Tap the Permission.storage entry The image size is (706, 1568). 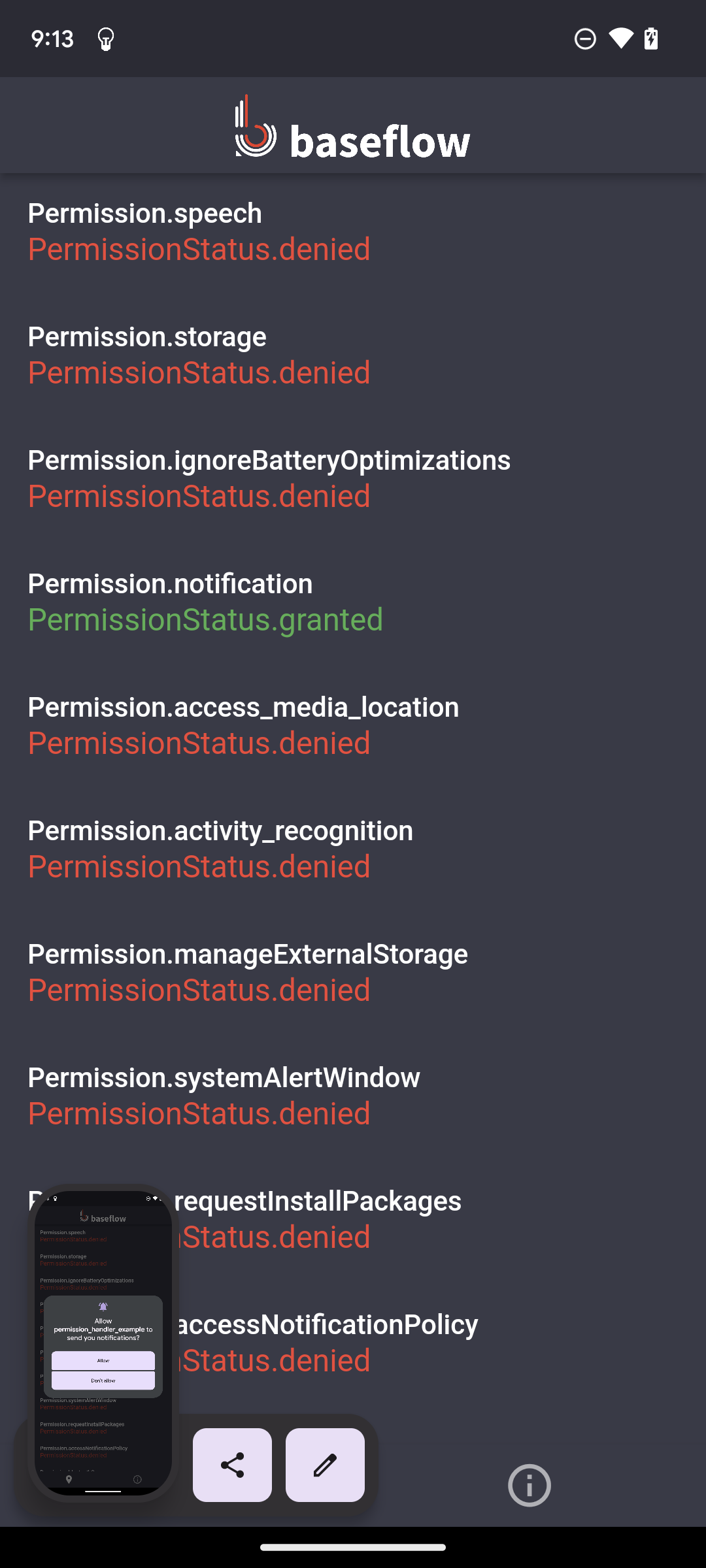(199, 355)
